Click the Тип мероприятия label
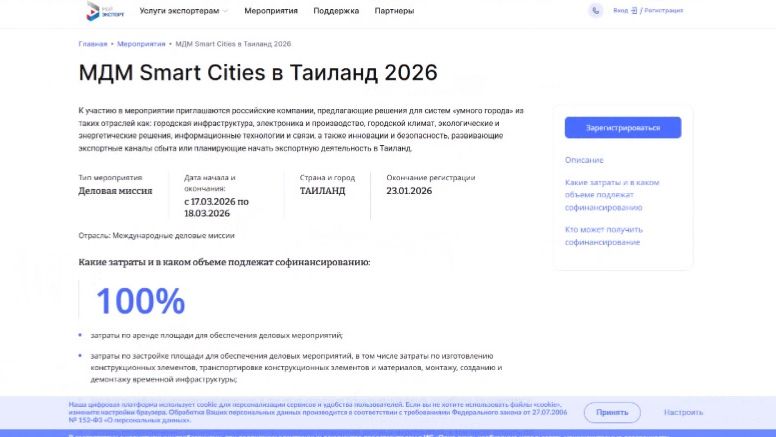This screenshot has height=437, width=776. [110, 178]
